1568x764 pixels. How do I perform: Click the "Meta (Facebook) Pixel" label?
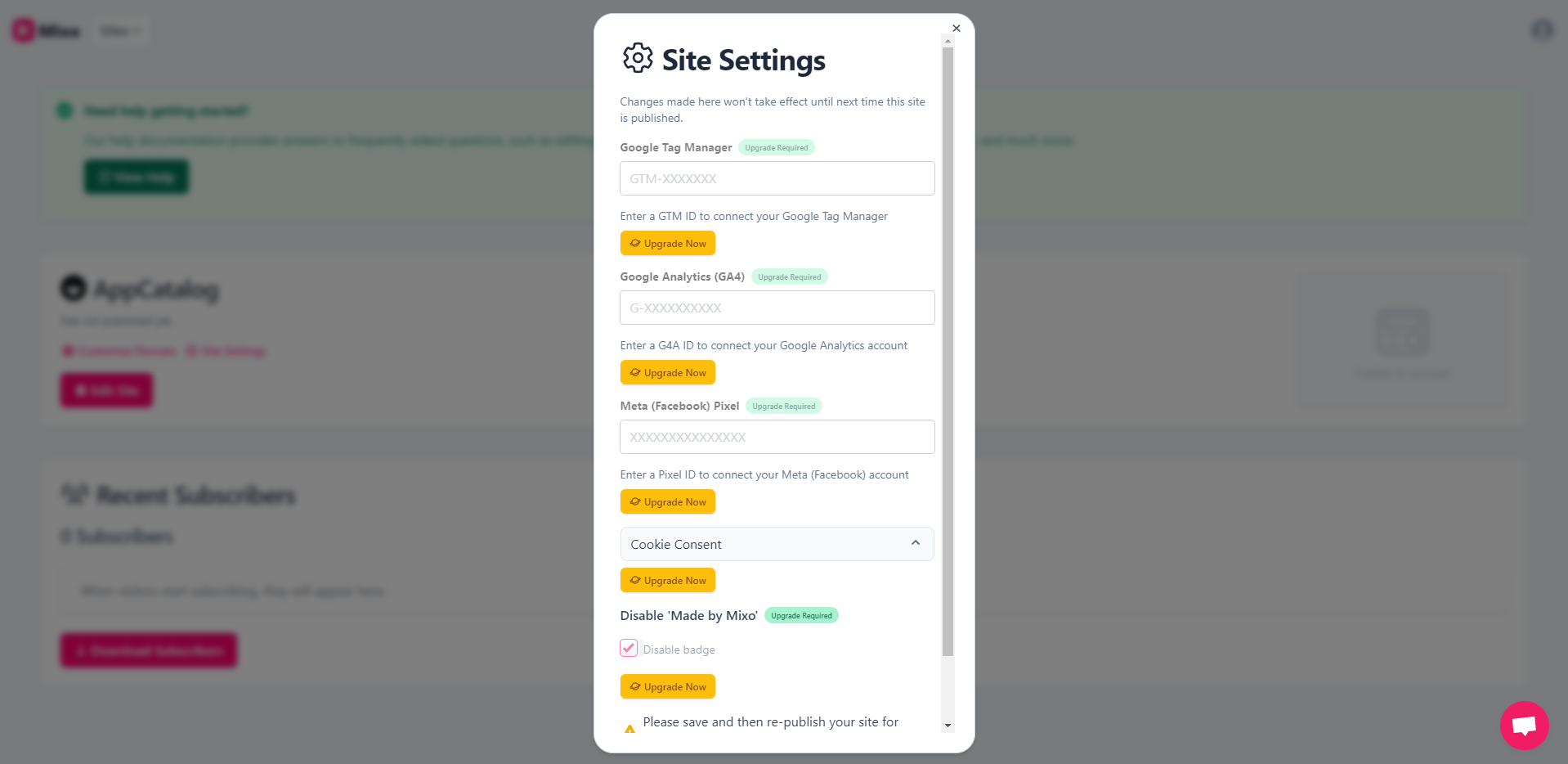click(x=679, y=407)
